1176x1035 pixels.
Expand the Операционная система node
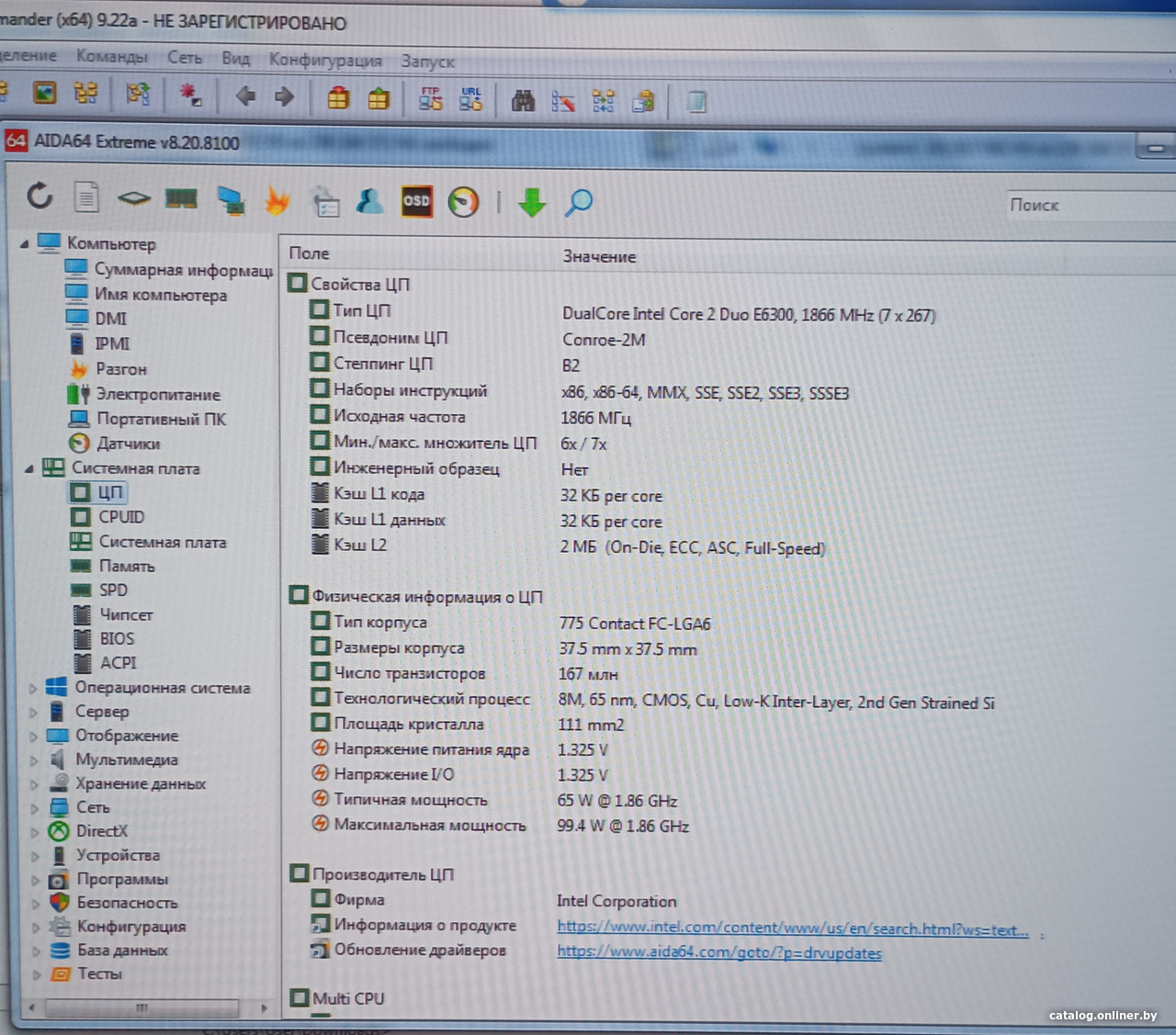pyautogui.click(x=33, y=688)
